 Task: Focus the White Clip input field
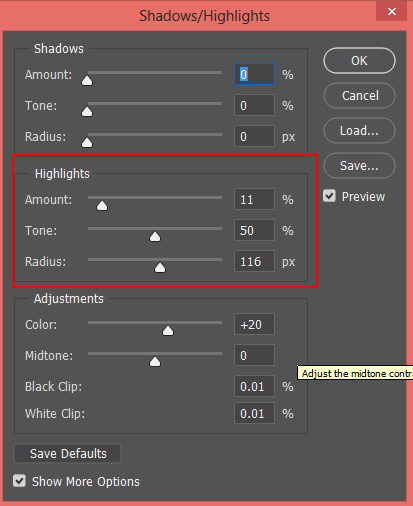[x=255, y=413]
